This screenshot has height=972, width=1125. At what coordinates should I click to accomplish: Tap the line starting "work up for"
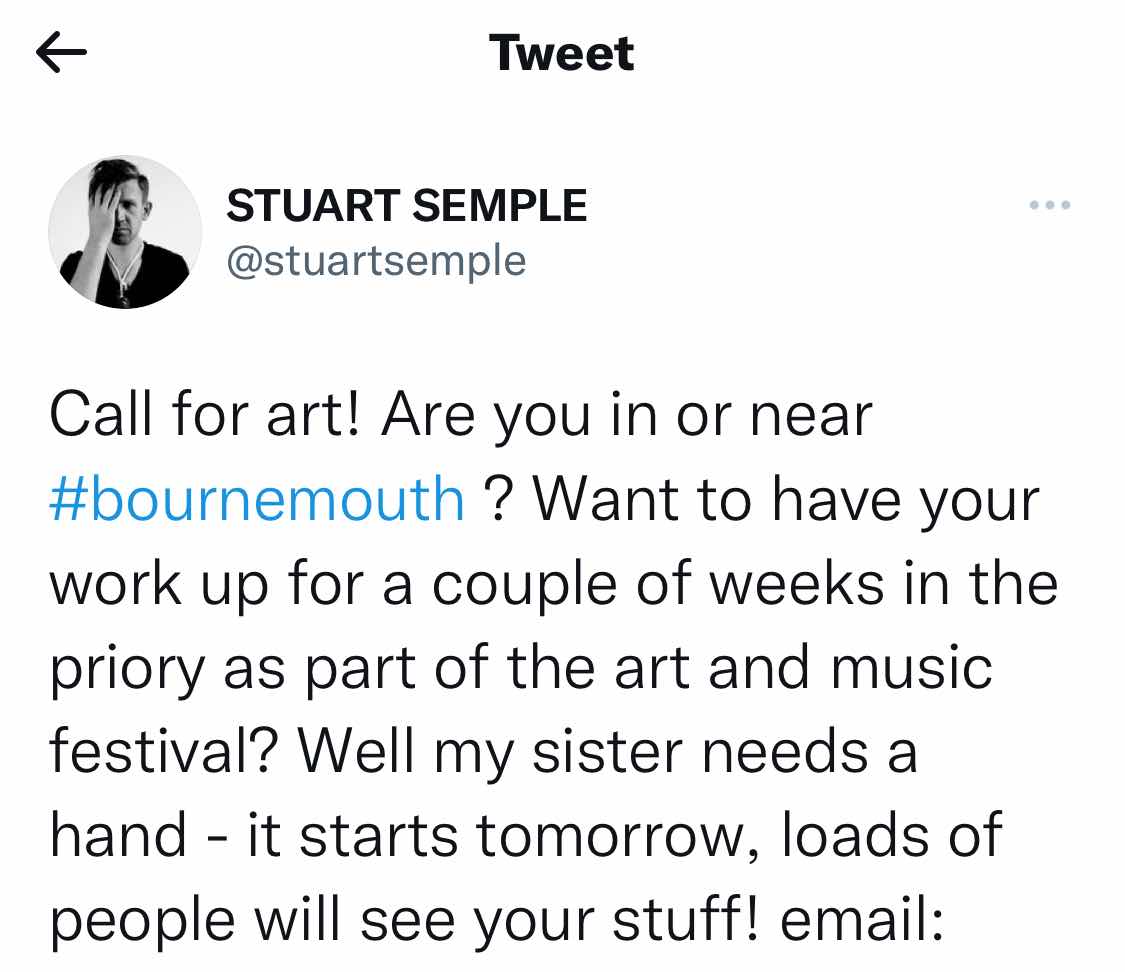(x=554, y=585)
